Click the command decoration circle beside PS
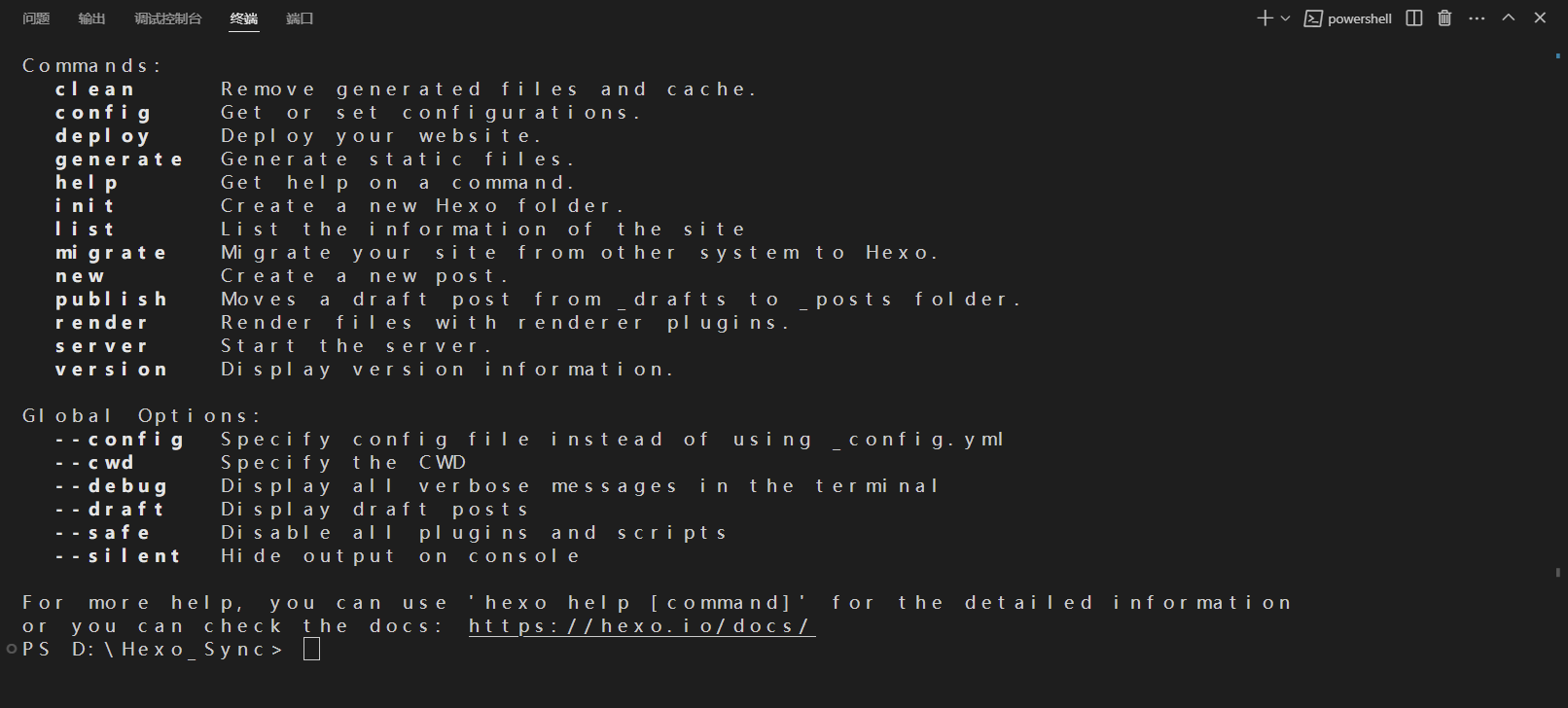This screenshot has width=1568, height=708. pos(12,649)
